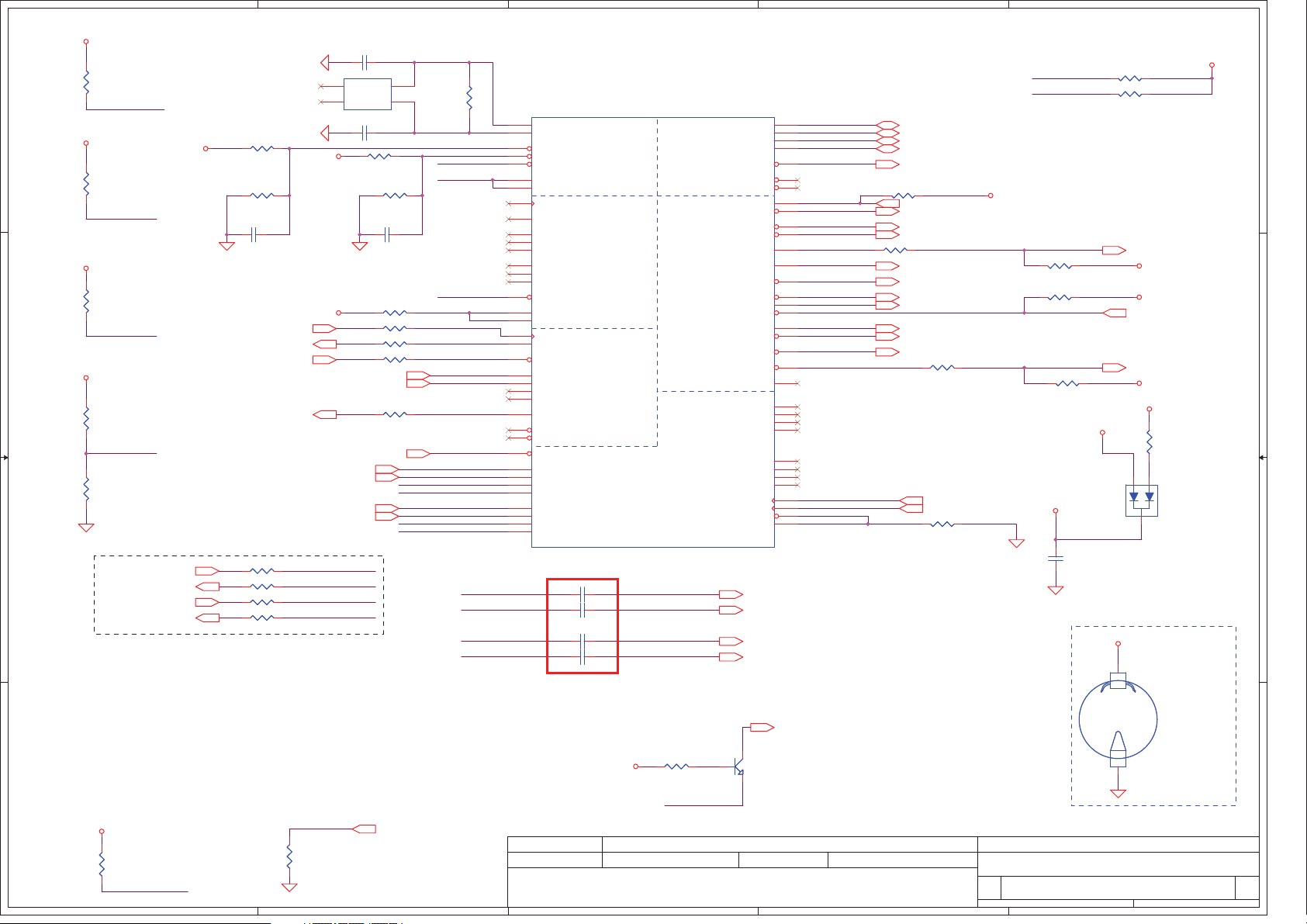Image resolution: width=1307 pixels, height=924 pixels.
Task: Click the title block at sheet bottom
Action: pos(883,871)
